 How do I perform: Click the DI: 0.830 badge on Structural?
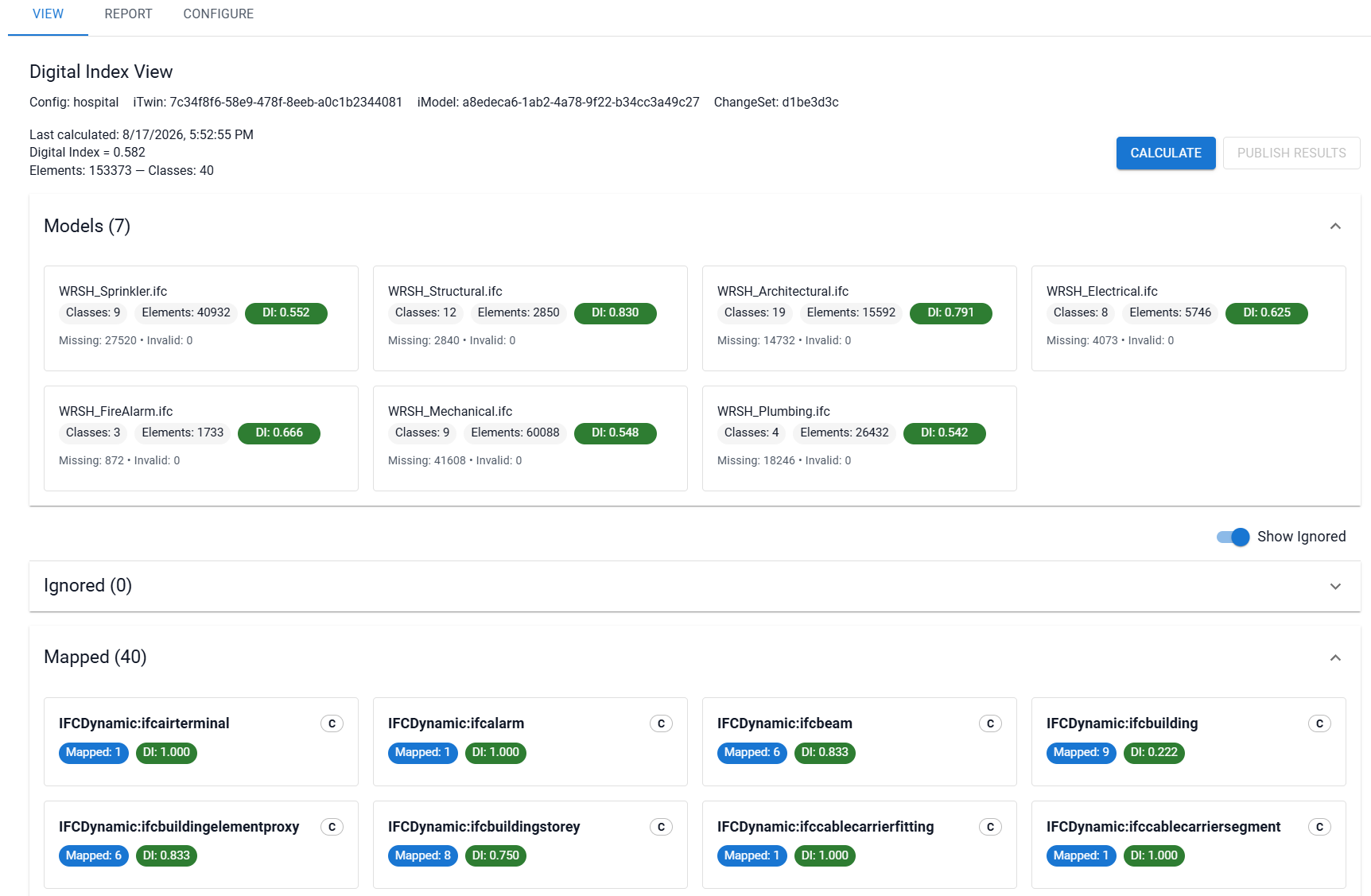click(616, 313)
